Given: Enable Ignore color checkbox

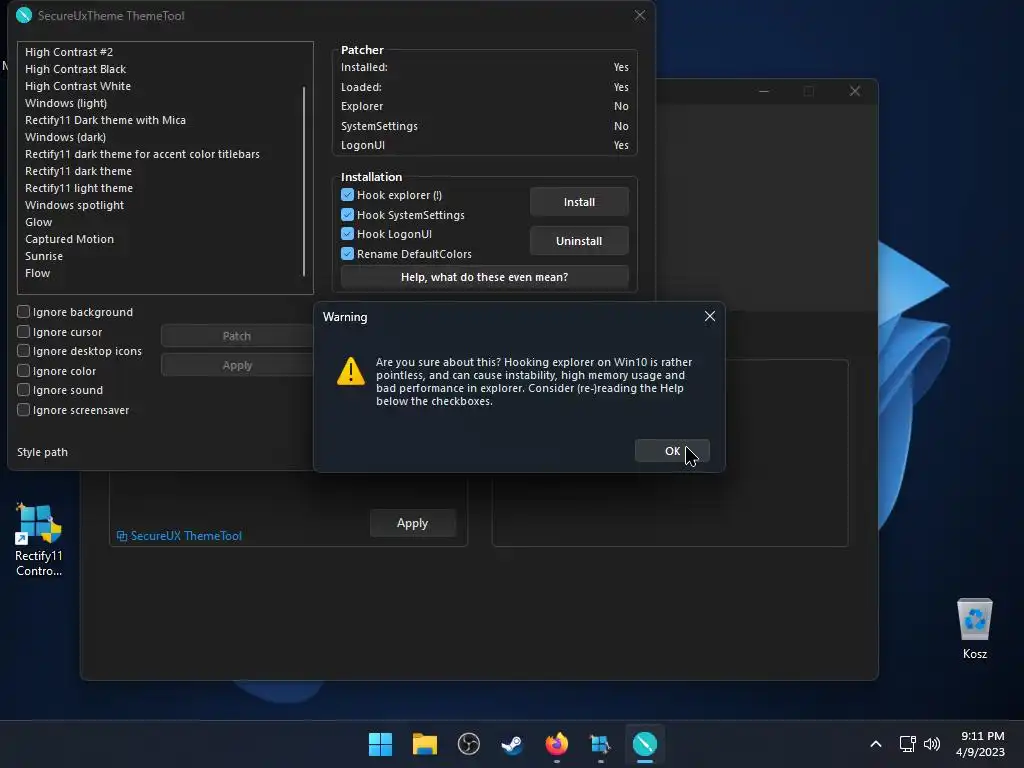Looking at the screenshot, I should tap(24, 370).
